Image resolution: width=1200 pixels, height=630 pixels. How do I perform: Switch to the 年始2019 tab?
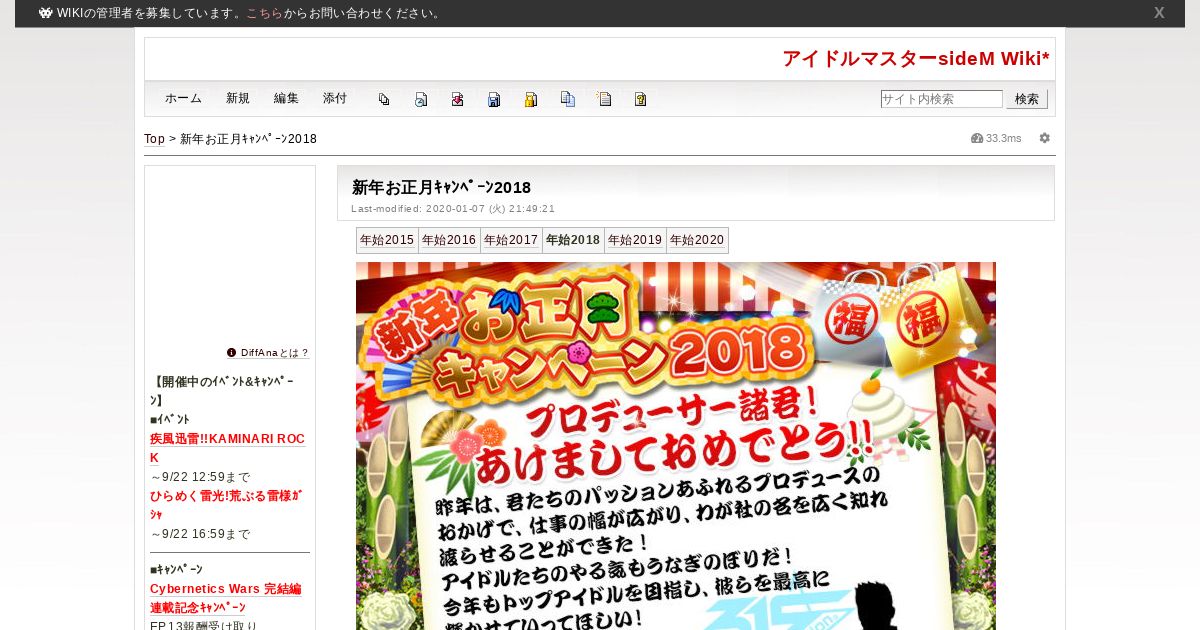point(635,240)
